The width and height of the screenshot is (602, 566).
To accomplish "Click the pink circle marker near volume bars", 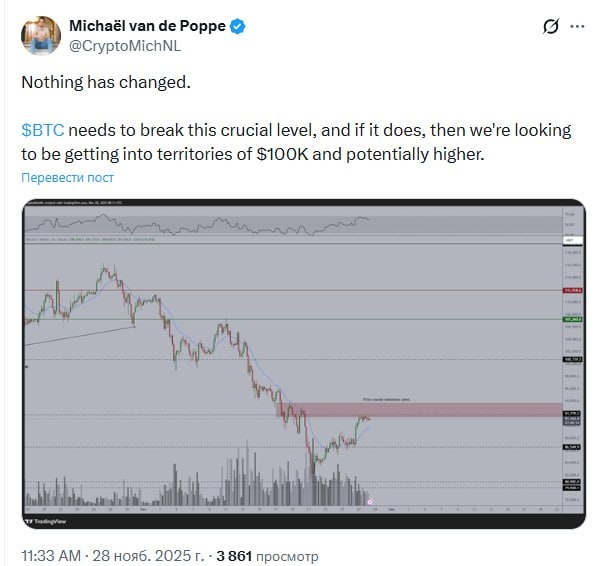I will click(x=370, y=501).
